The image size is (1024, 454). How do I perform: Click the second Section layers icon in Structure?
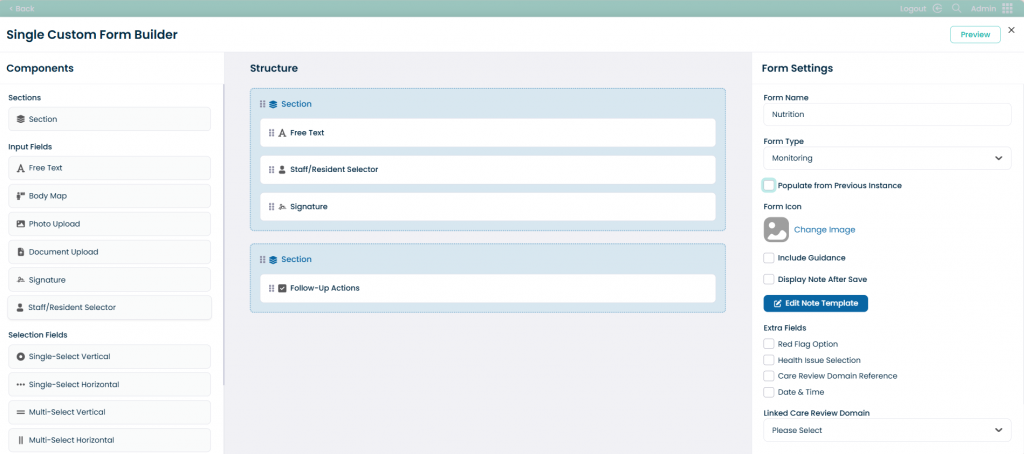tap(273, 259)
